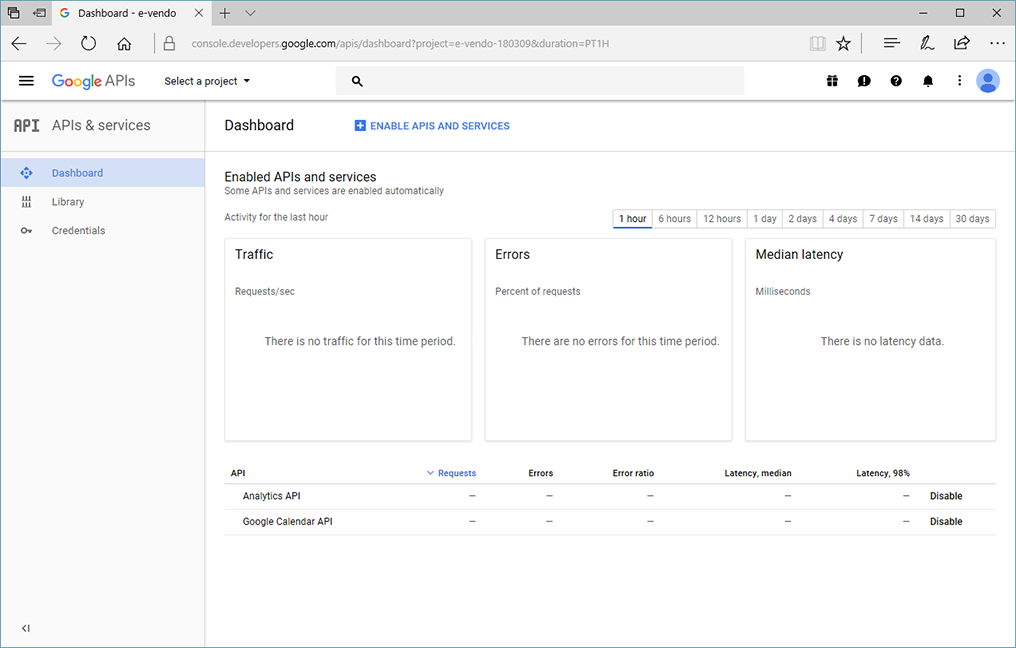Select the 12 hours time range
Image resolution: width=1016 pixels, height=648 pixels.
(x=722, y=219)
